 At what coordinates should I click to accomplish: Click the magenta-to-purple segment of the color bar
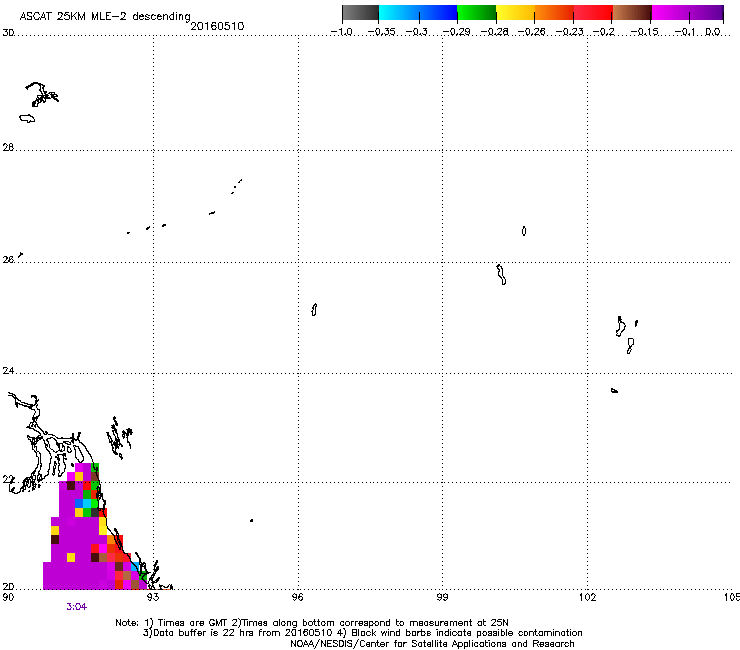click(x=688, y=13)
